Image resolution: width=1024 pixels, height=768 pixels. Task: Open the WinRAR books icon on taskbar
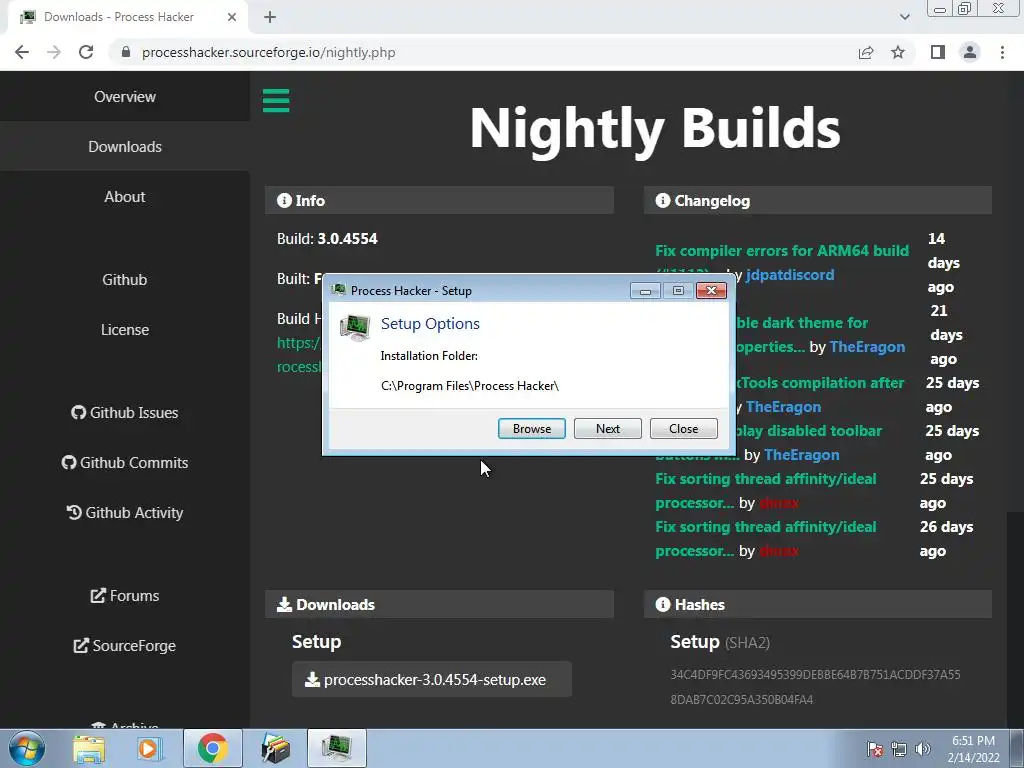[275, 748]
